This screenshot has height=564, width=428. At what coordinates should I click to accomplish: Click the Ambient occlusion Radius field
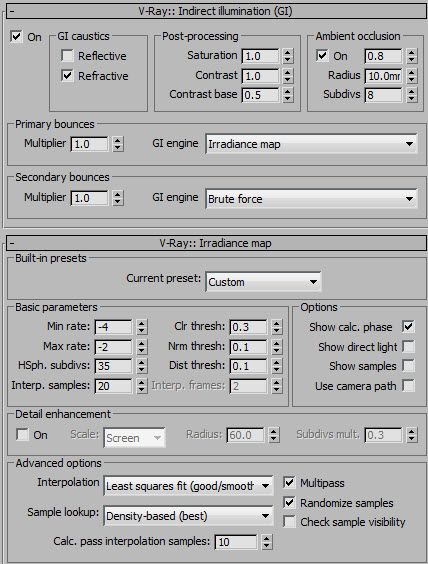click(x=383, y=76)
